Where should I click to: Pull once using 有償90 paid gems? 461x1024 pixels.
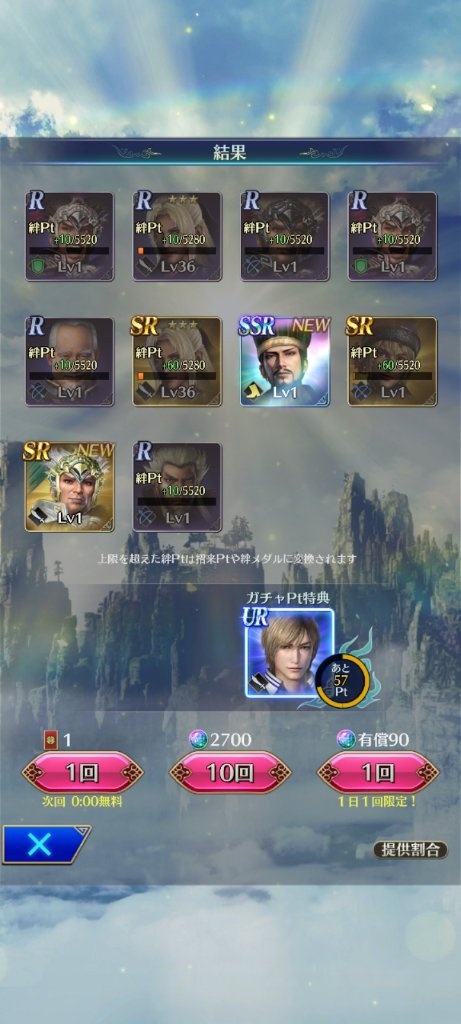tap(378, 773)
